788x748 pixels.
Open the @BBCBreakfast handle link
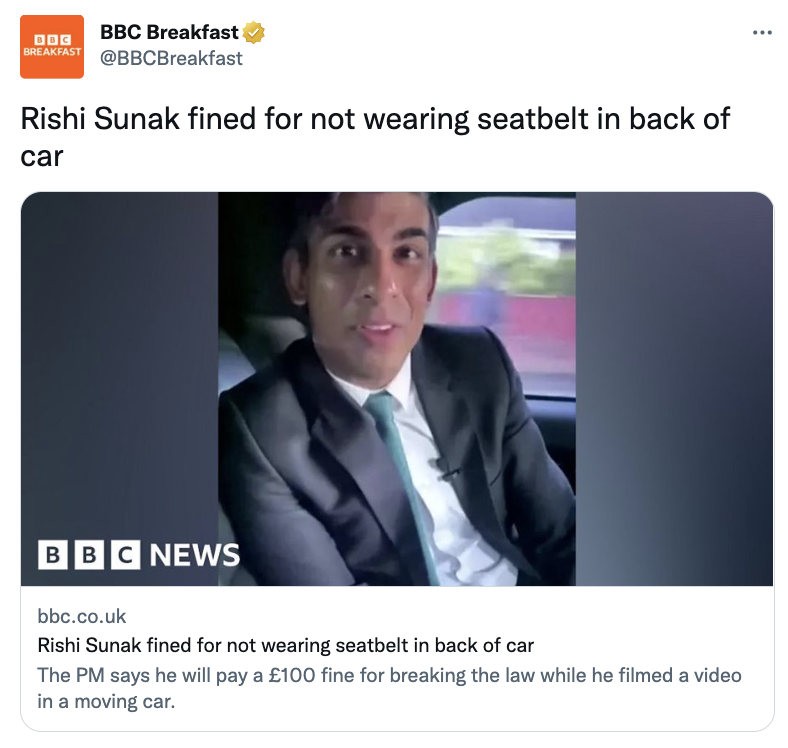click(171, 58)
